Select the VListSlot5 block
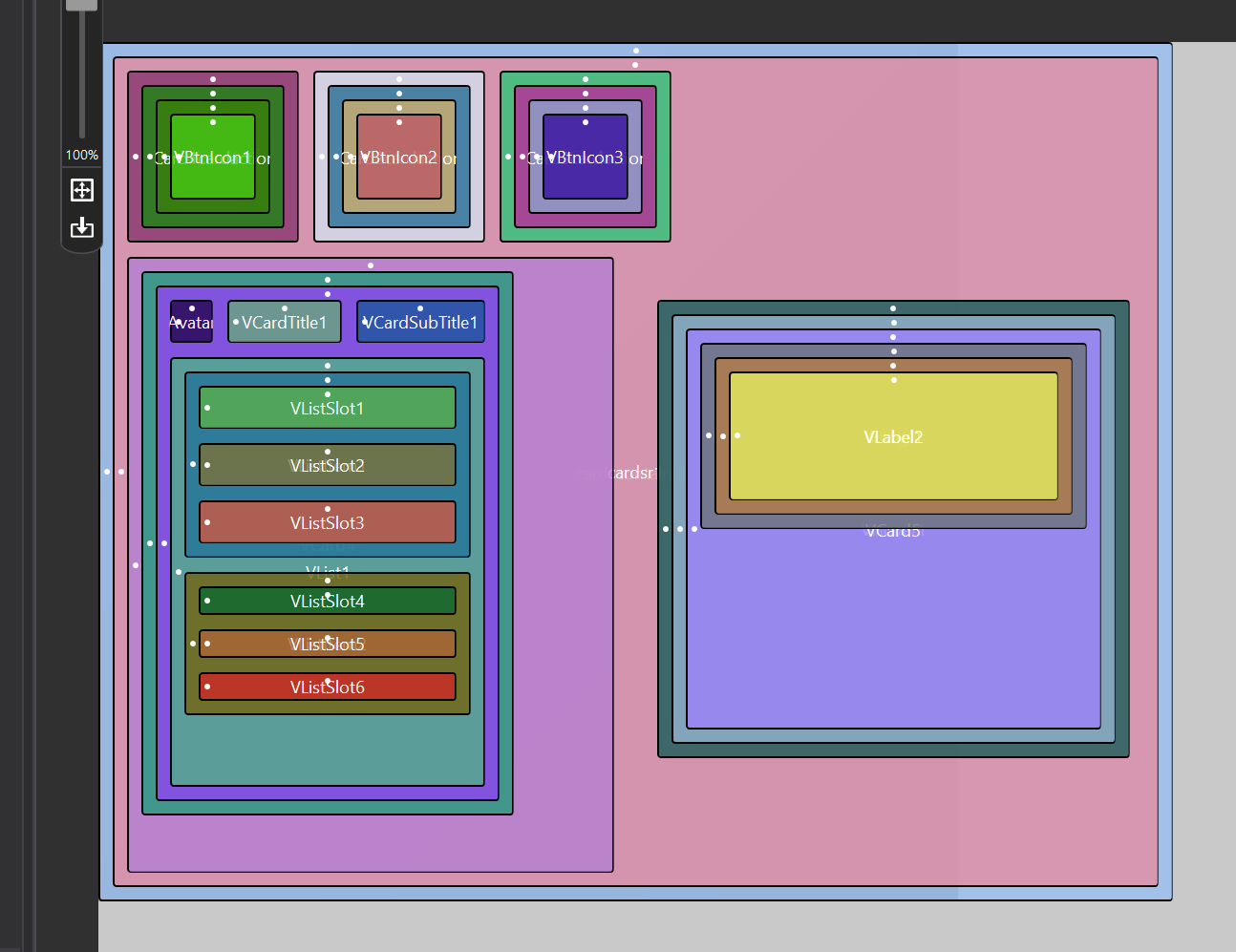The height and width of the screenshot is (952, 1236). (x=328, y=644)
